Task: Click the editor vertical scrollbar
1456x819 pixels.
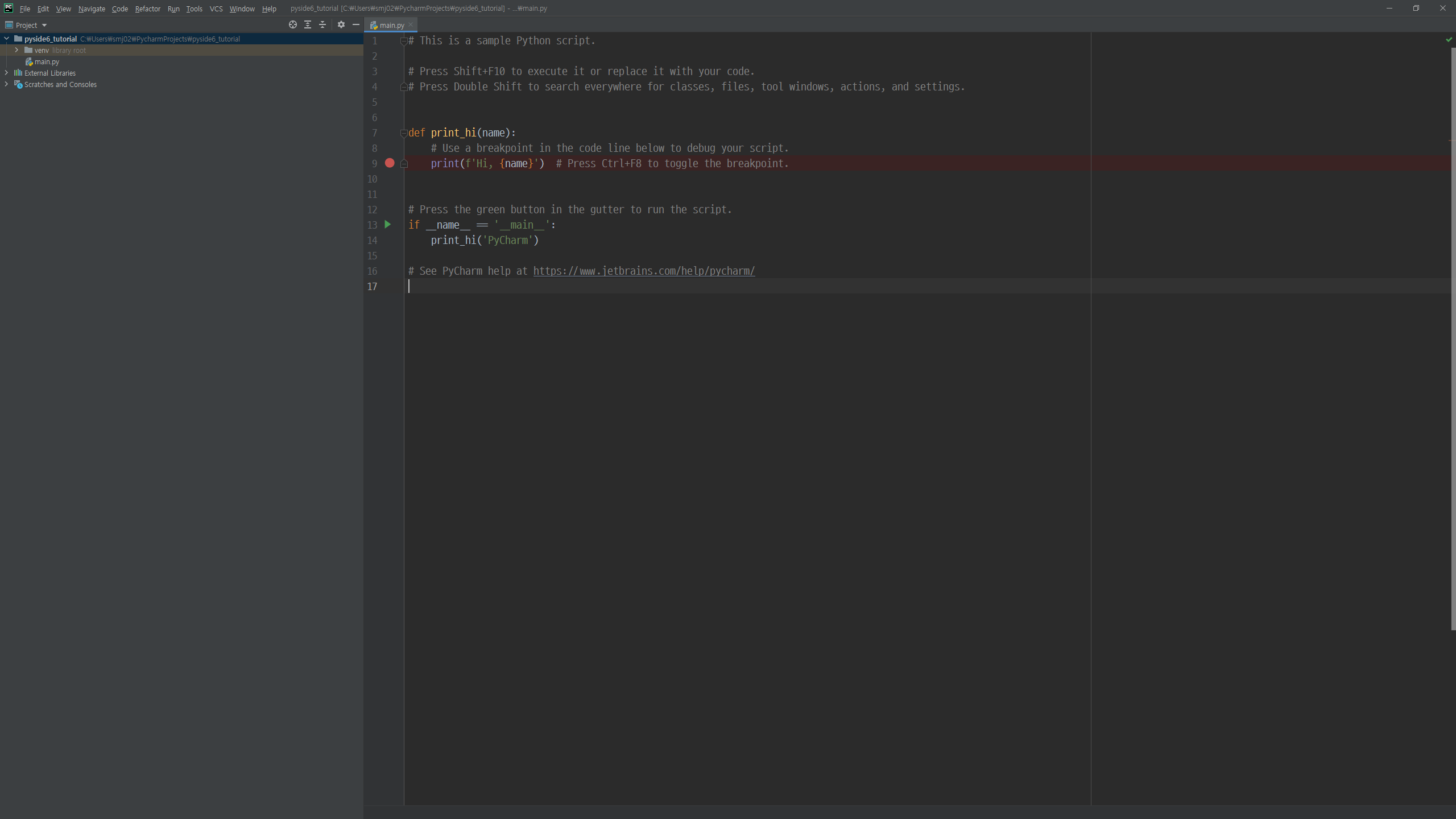Action: (1453, 341)
